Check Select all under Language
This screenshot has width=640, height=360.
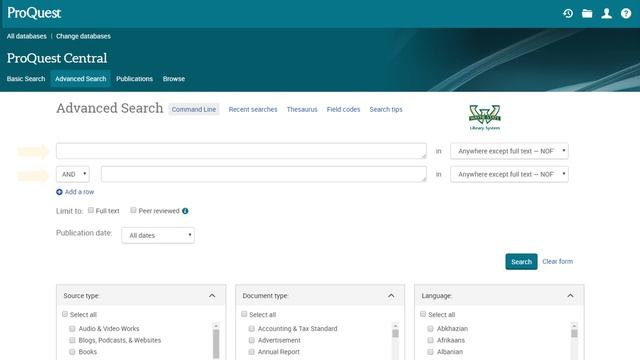423,314
